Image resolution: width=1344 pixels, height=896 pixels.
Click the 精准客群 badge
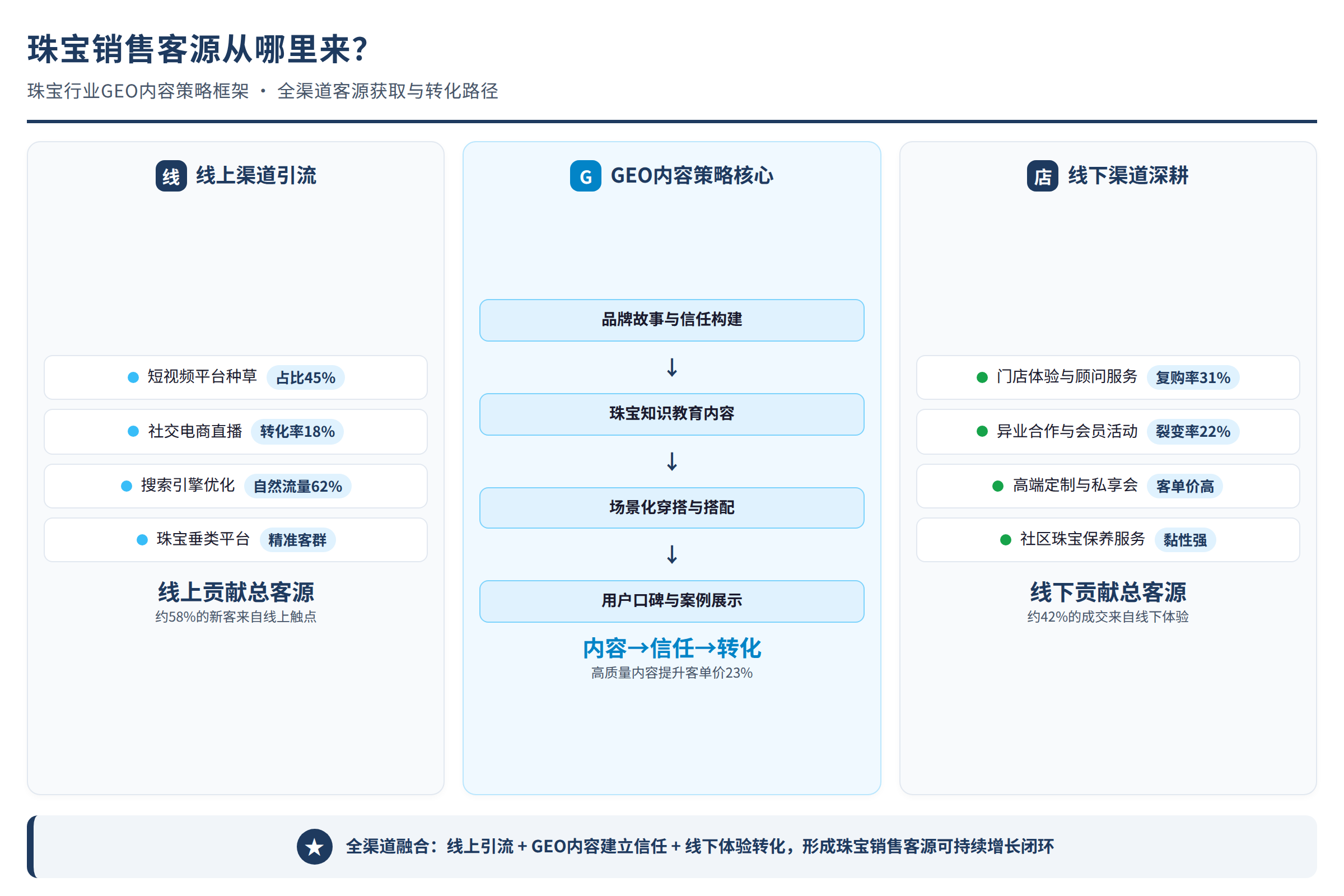point(297,540)
